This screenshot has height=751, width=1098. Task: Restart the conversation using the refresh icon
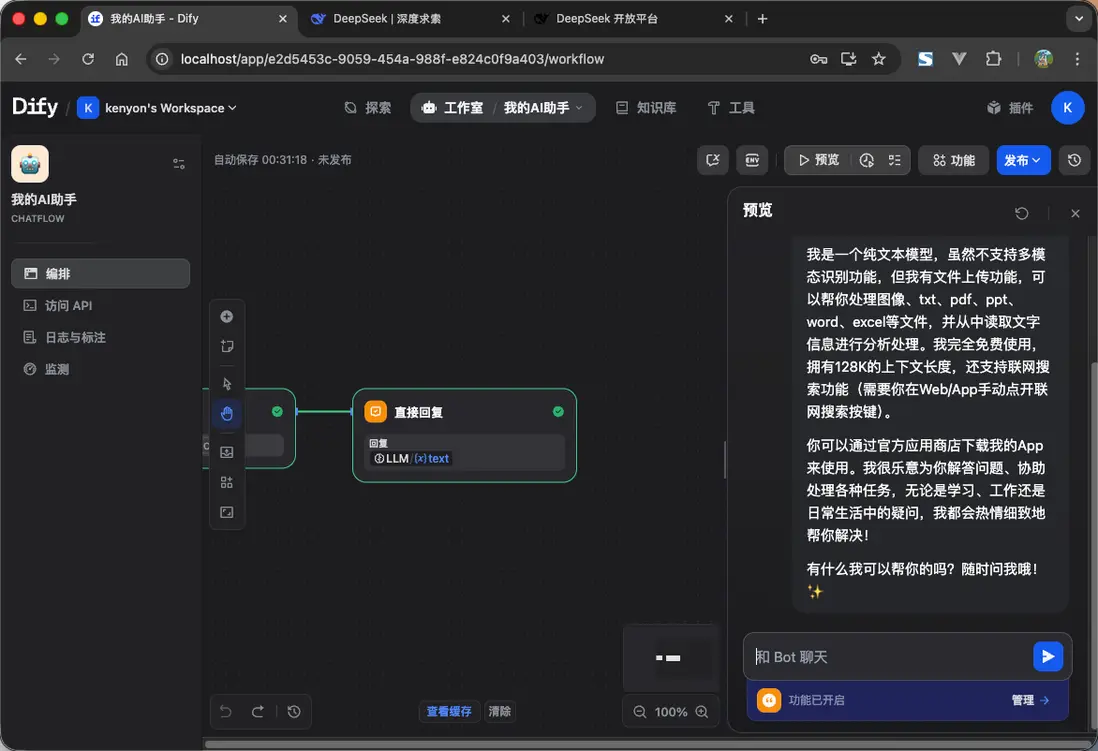click(1021, 213)
